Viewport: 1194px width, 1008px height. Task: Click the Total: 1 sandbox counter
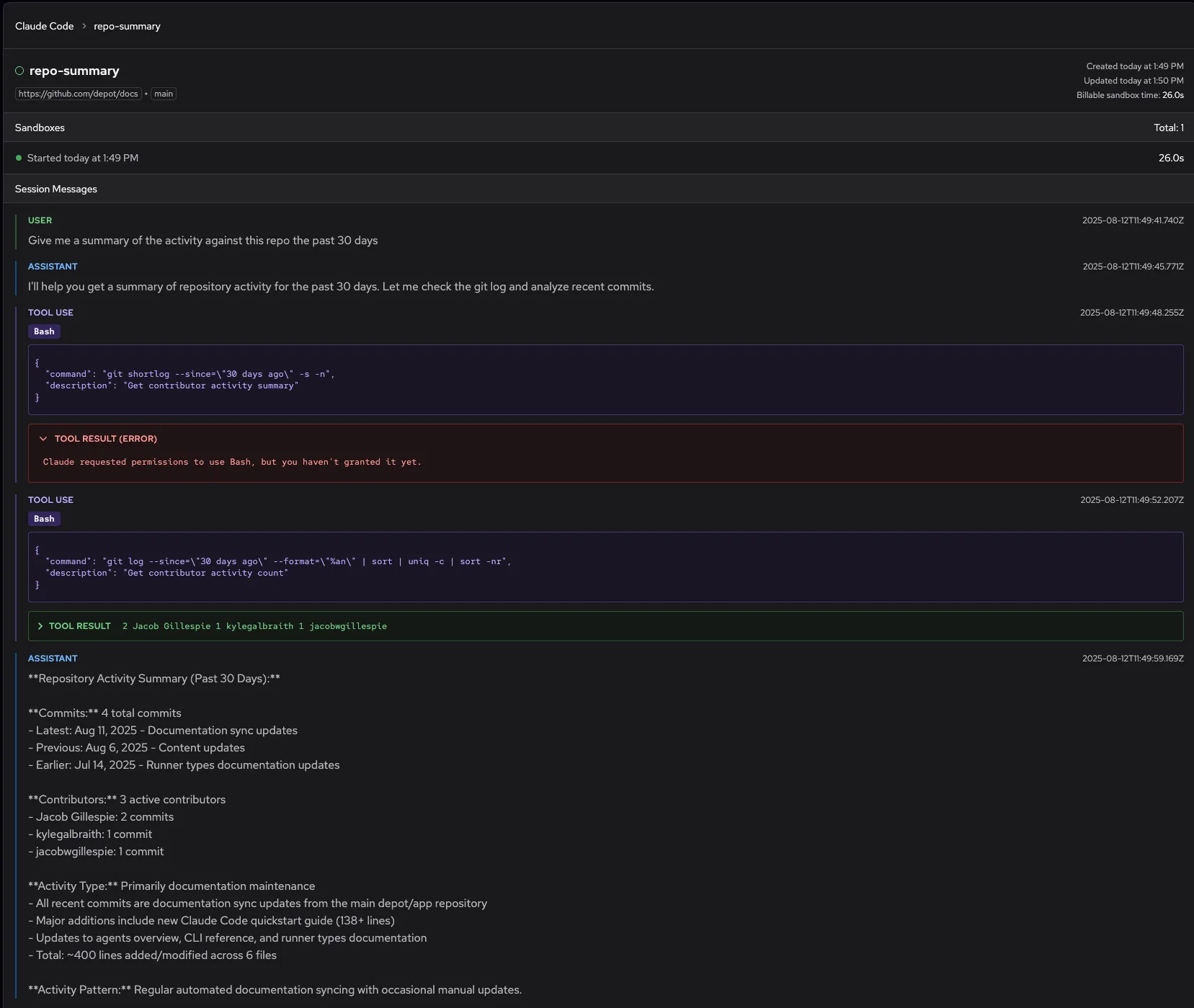coord(1168,128)
